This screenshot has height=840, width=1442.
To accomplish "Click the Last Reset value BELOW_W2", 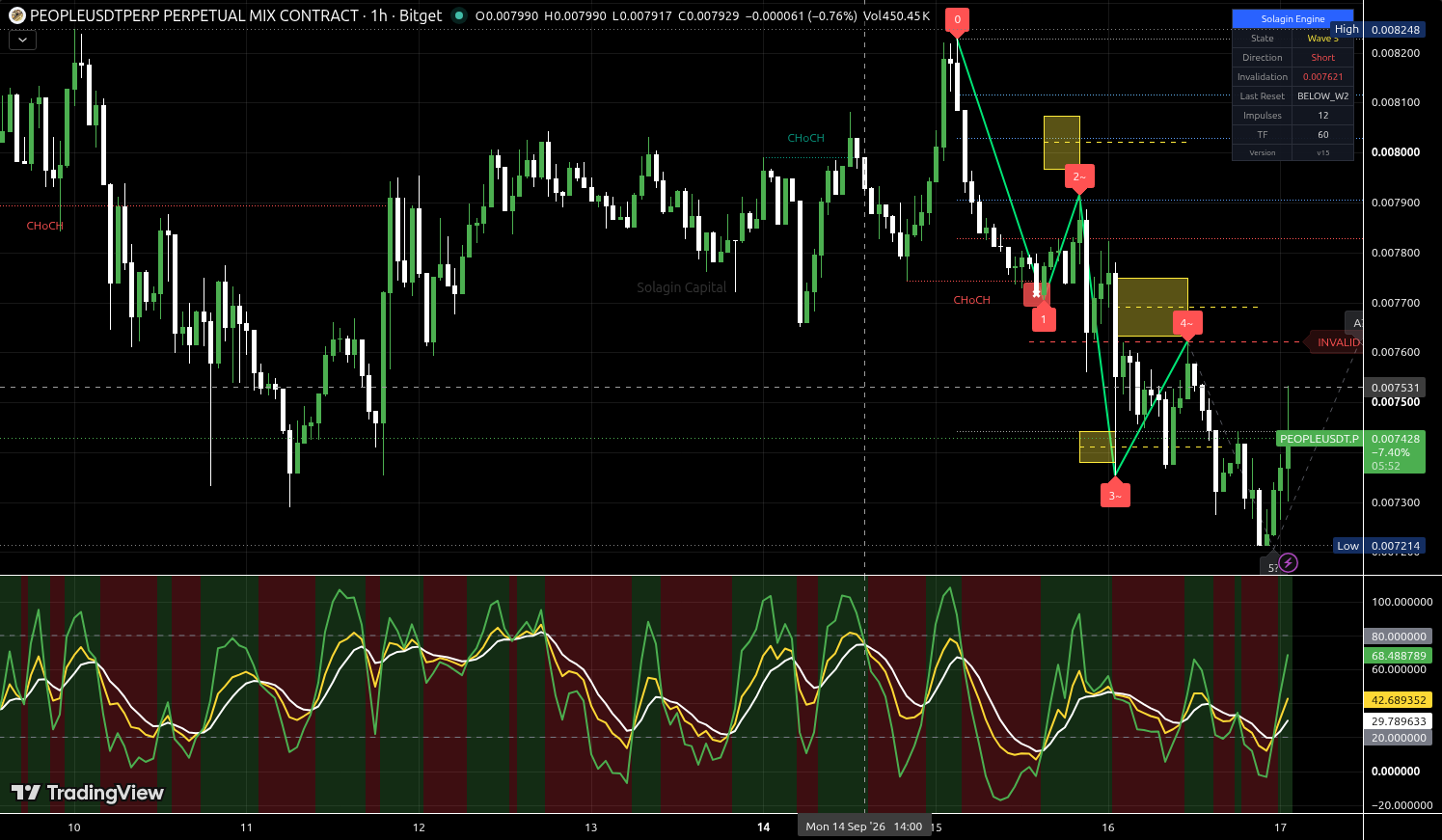I will tap(1322, 96).
